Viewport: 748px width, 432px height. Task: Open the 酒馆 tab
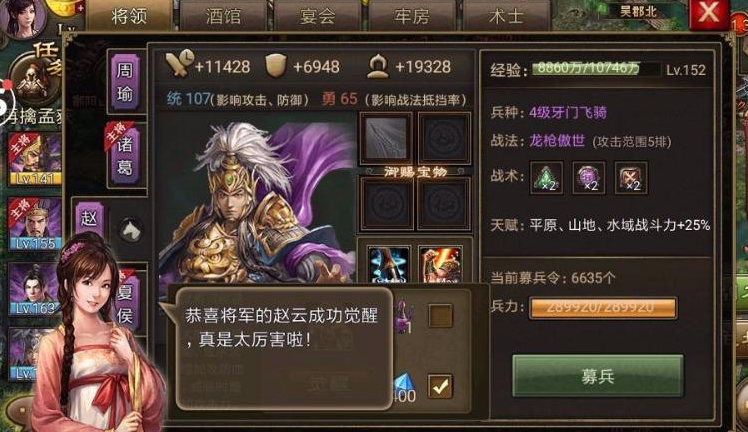pyautogui.click(x=223, y=16)
